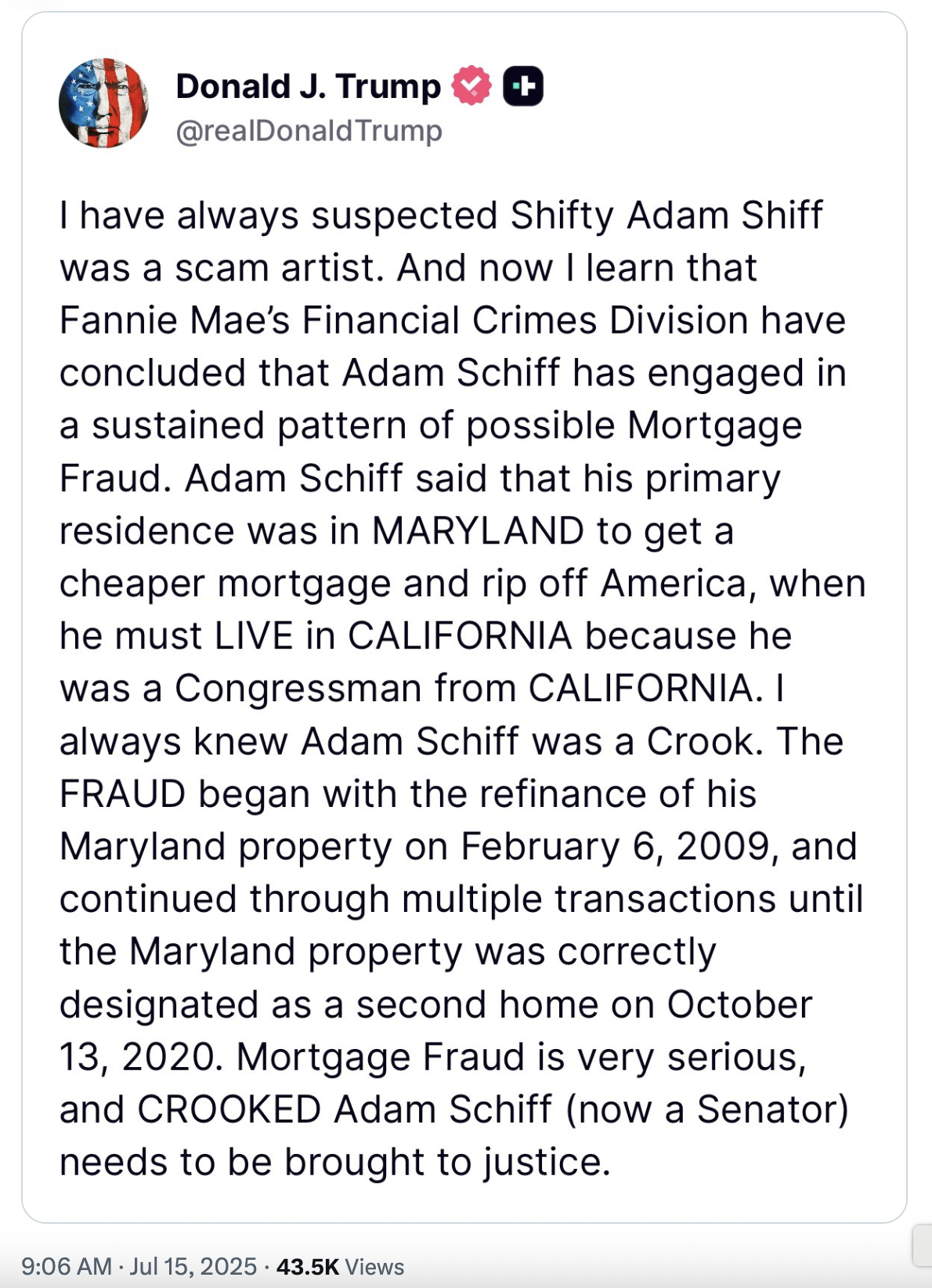The height and width of the screenshot is (1288, 932).
Task: Click the capitalized word MARYLAND
Action: 478,531
